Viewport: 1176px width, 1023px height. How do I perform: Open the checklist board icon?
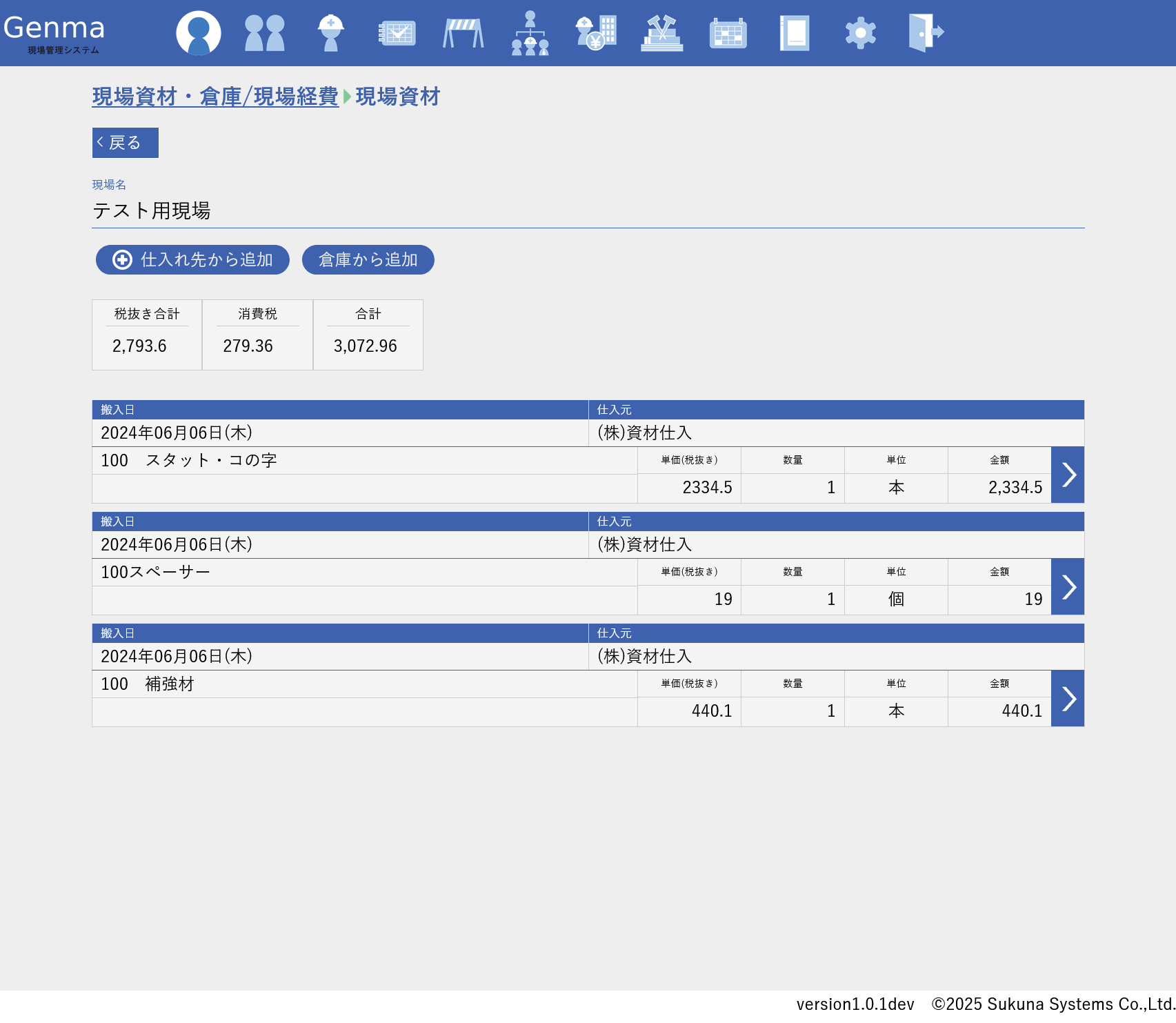[x=397, y=32]
